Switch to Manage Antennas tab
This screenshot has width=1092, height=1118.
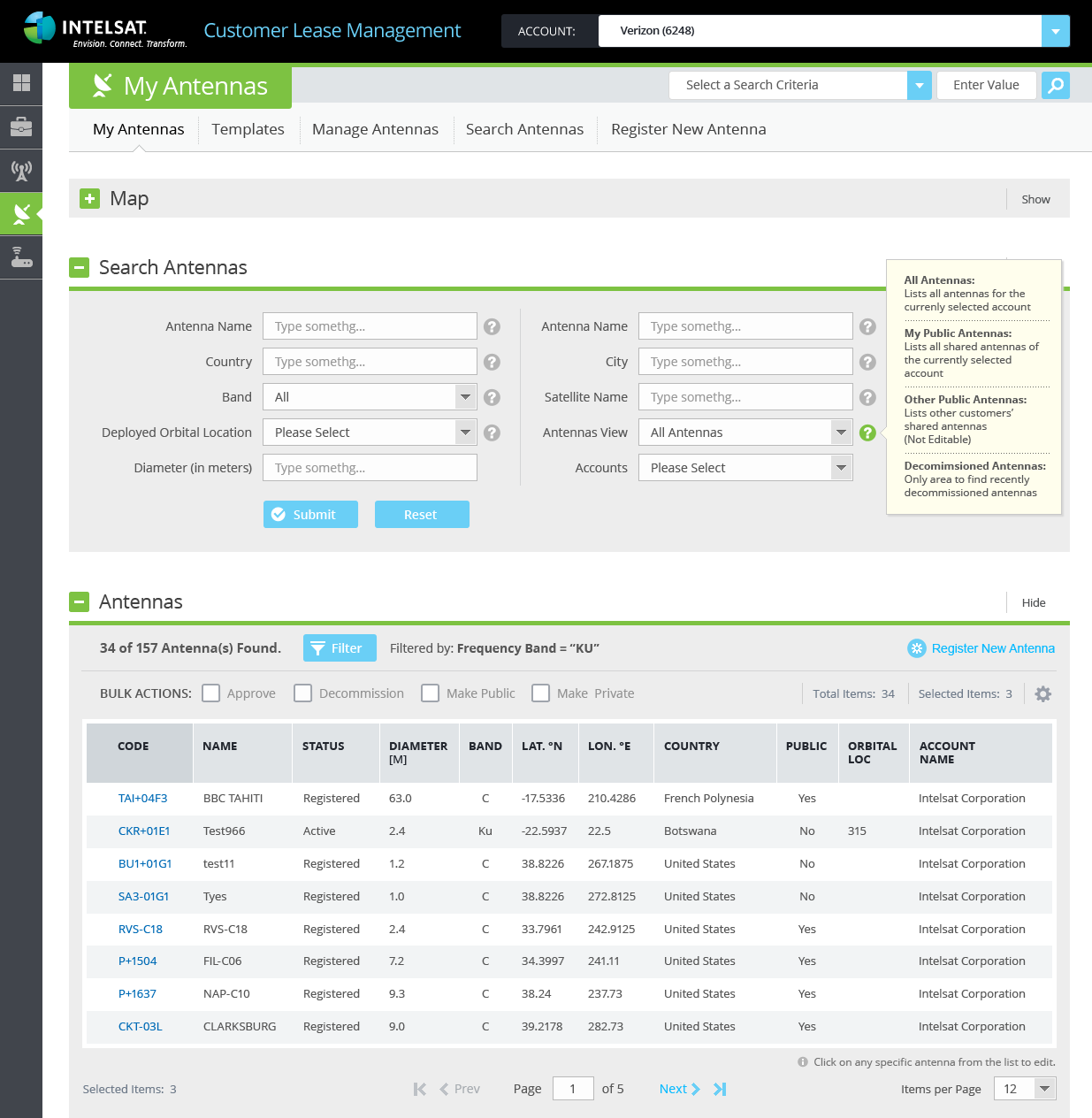(x=375, y=129)
